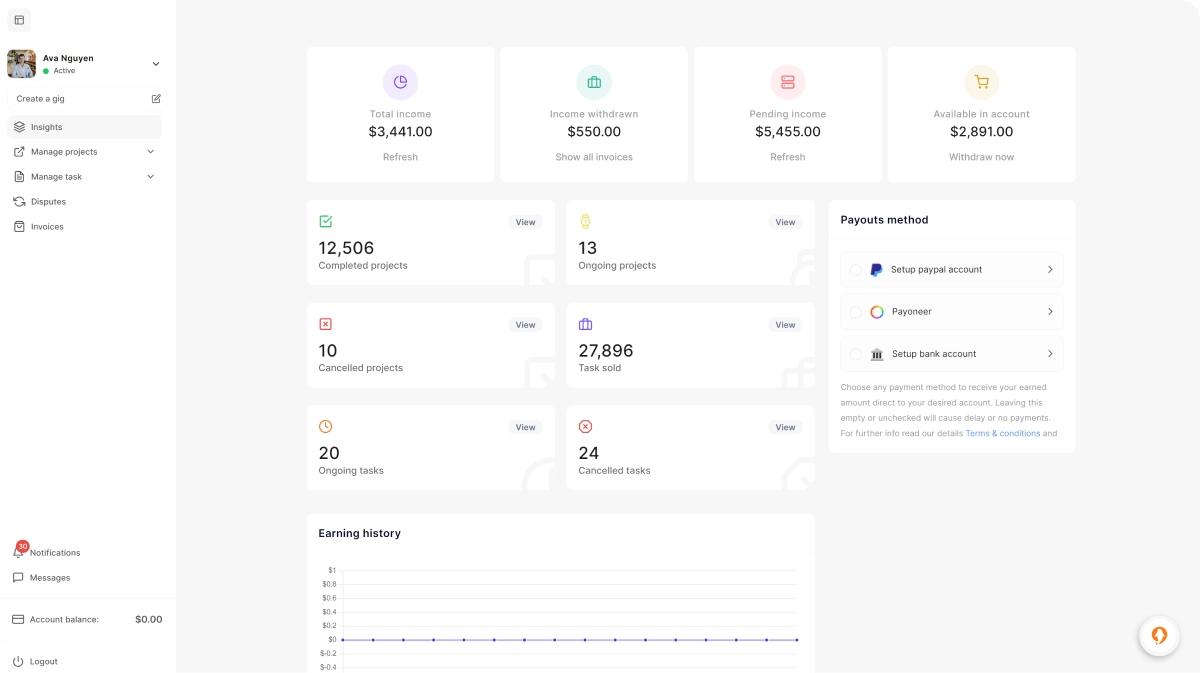
Task: View Ongoing projects
Action: [785, 222]
